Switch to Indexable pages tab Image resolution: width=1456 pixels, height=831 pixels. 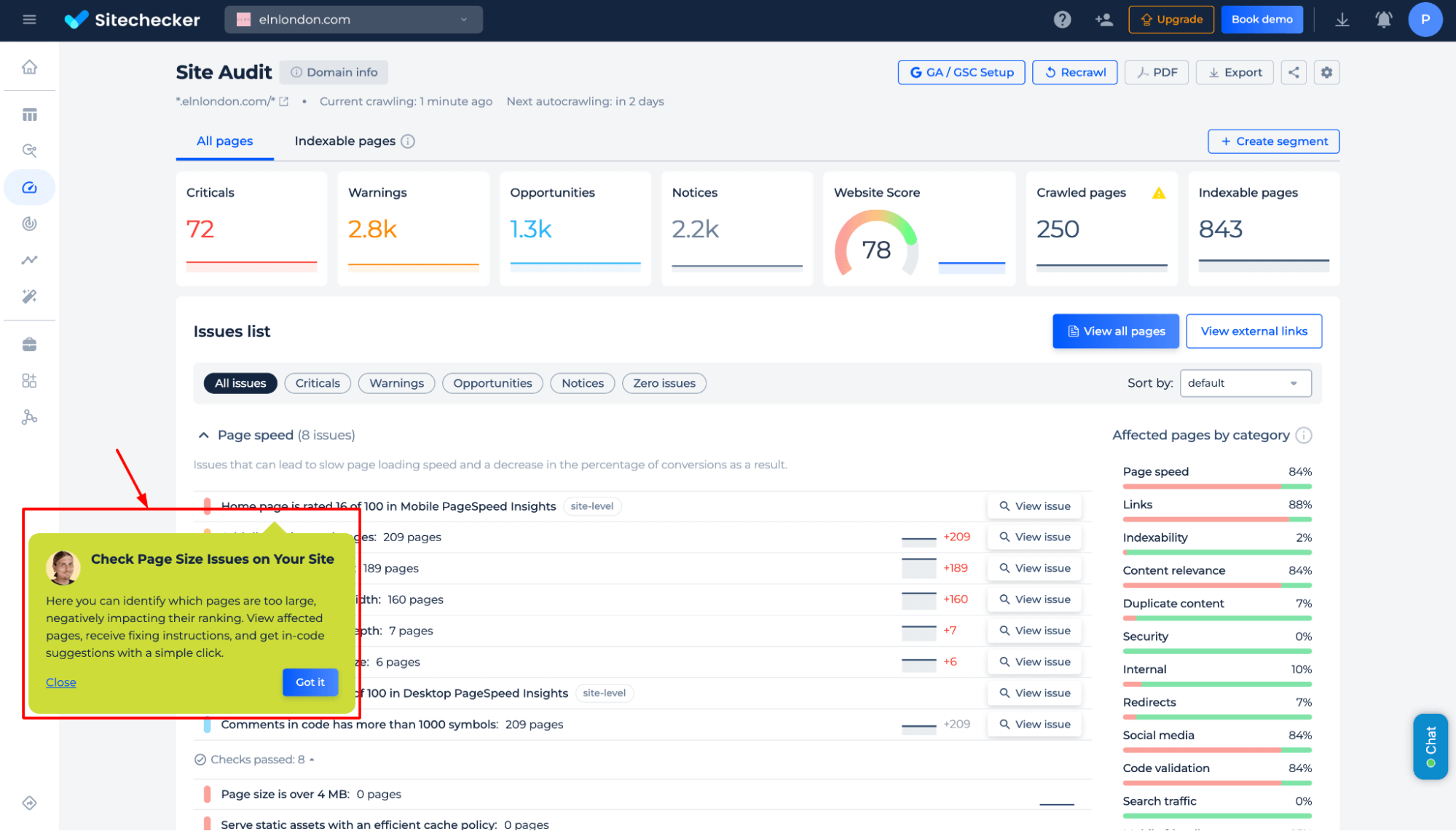coord(354,141)
